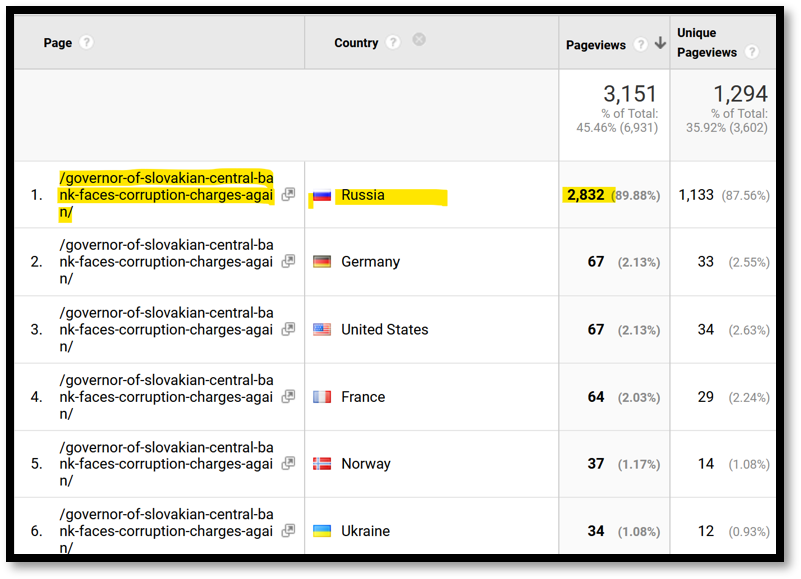Click France pageviews value 64
The image size is (801, 579).
point(596,397)
